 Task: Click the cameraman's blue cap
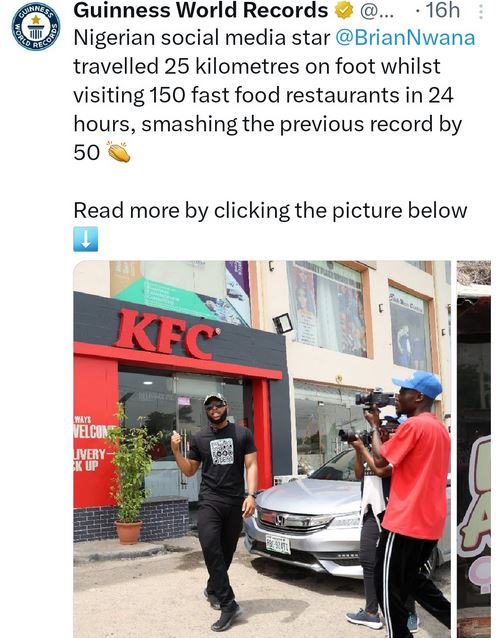pos(418,384)
